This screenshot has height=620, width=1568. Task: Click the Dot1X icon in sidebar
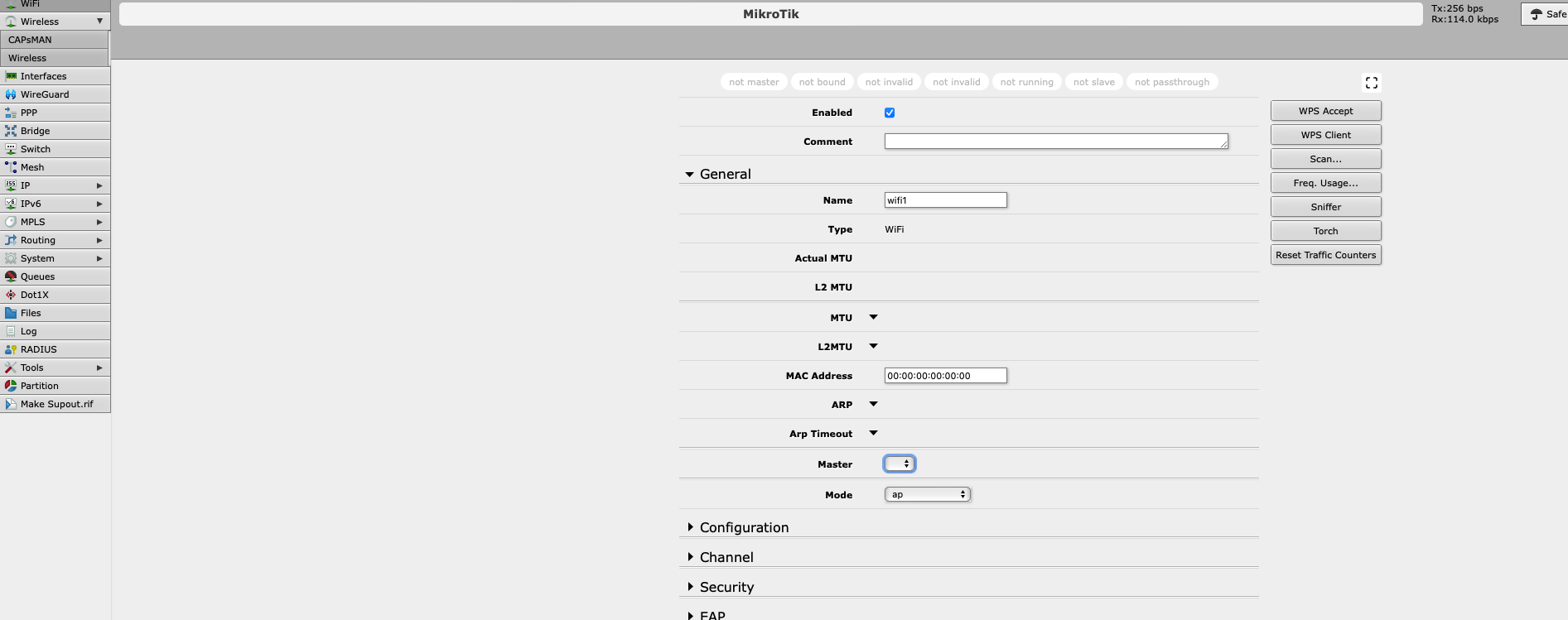tap(11, 295)
